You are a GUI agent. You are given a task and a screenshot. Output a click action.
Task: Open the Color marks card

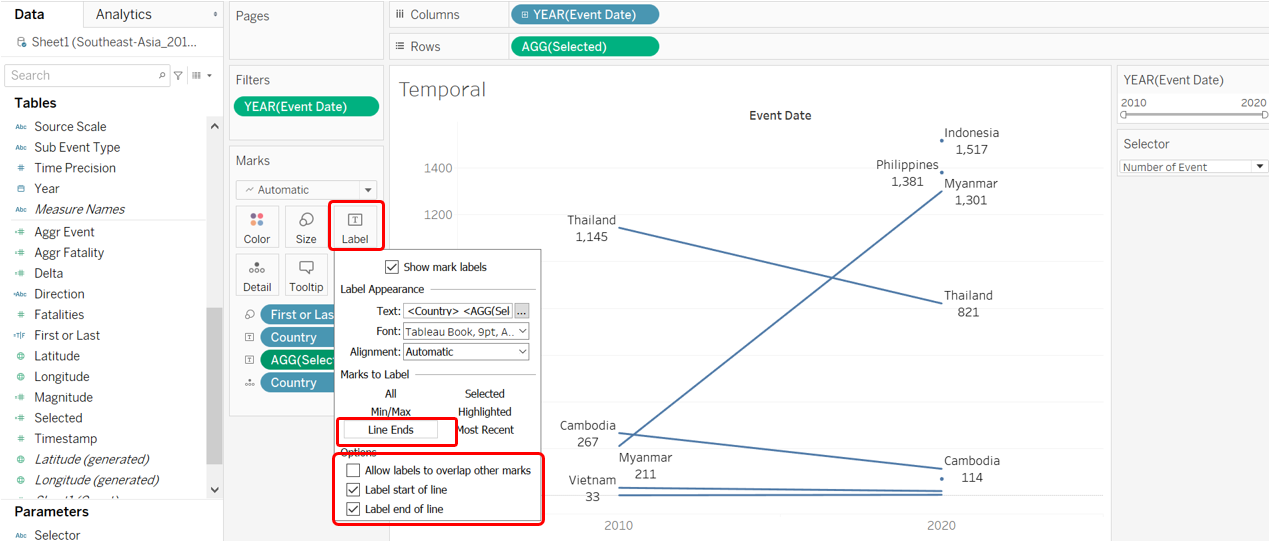point(257,226)
